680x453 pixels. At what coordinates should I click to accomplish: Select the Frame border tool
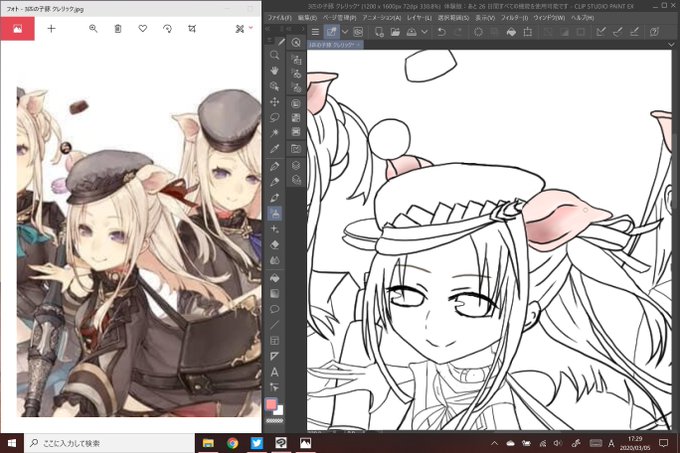pyautogui.click(x=275, y=341)
